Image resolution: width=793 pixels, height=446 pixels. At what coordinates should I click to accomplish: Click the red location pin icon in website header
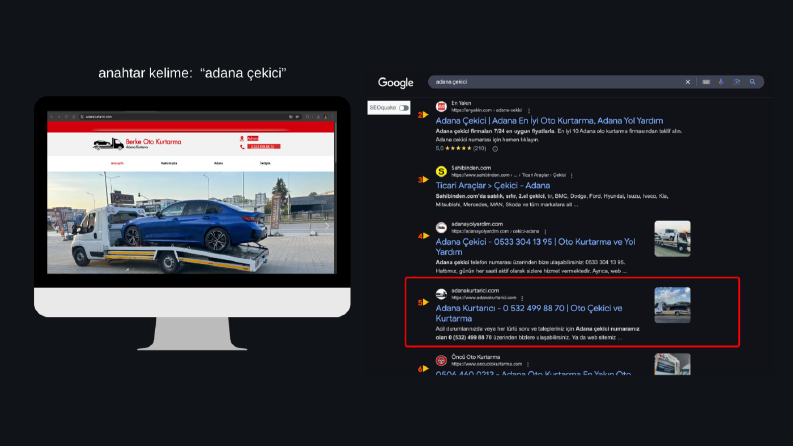(242, 138)
